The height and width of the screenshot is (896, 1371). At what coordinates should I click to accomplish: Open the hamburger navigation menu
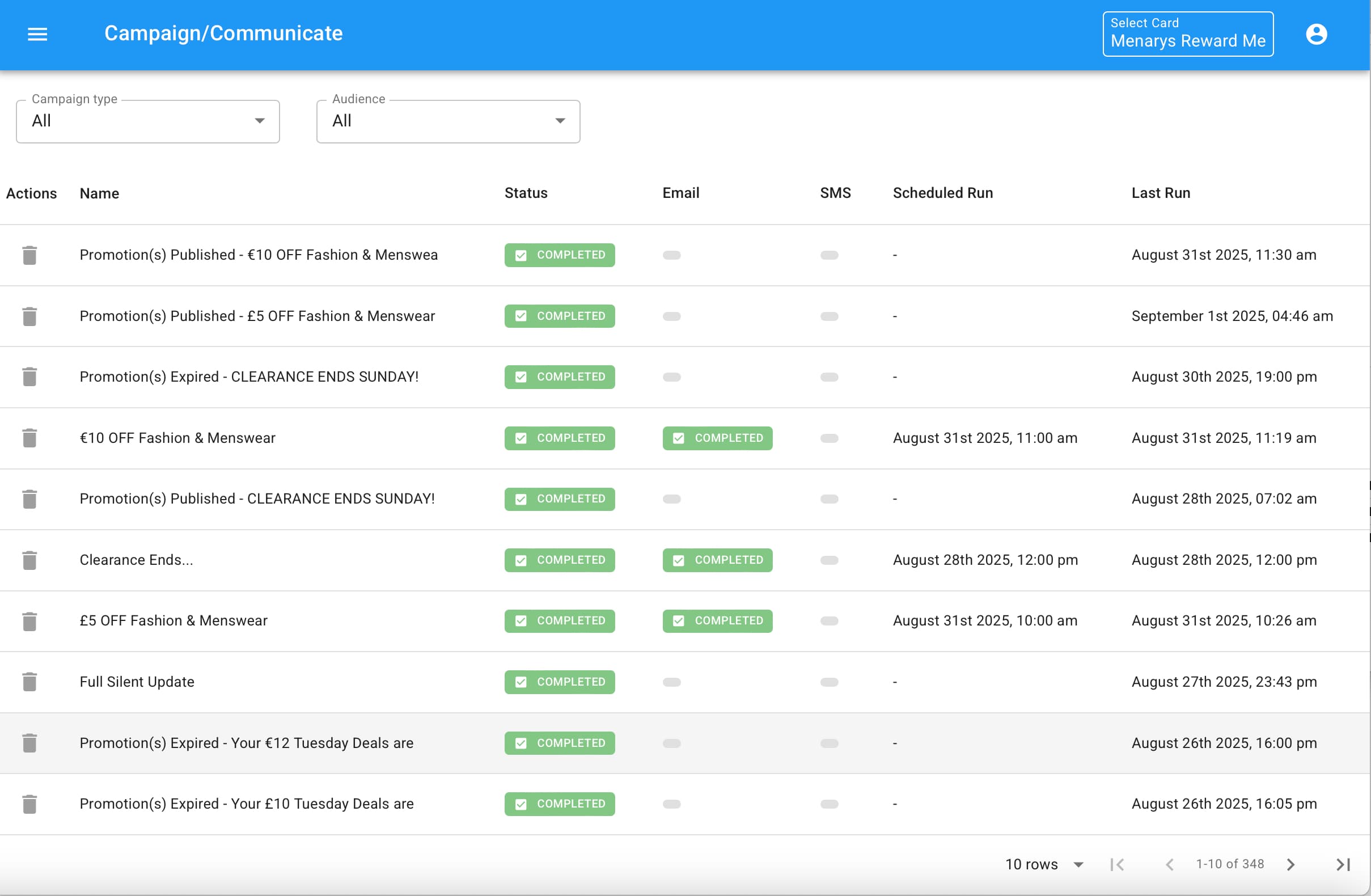(x=37, y=34)
